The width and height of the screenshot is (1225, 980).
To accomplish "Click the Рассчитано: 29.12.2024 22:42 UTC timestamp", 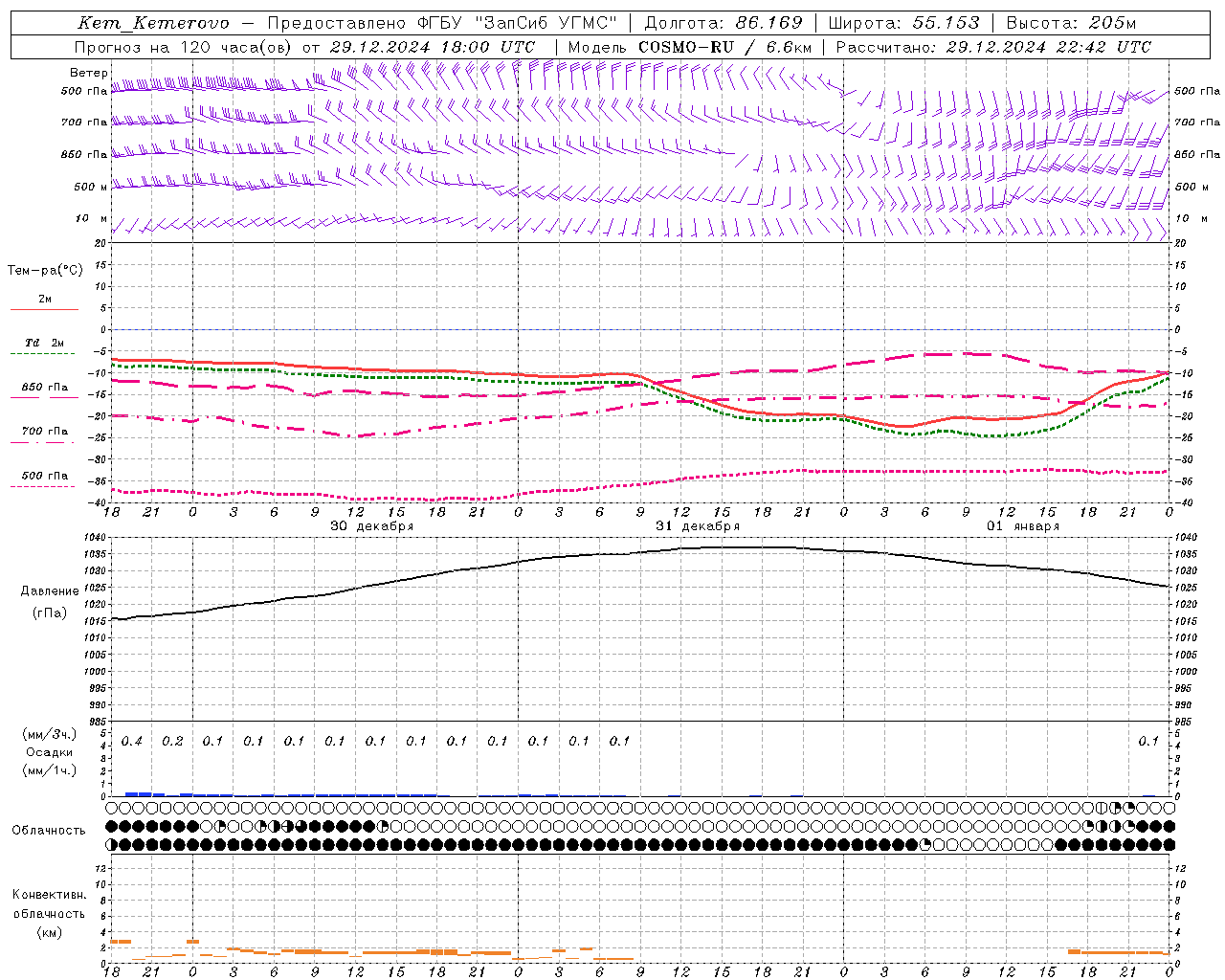I will (x=993, y=47).
